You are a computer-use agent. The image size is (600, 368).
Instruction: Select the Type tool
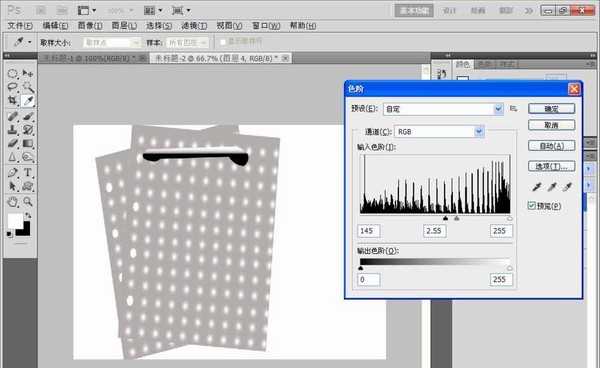[x=28, y=173]
